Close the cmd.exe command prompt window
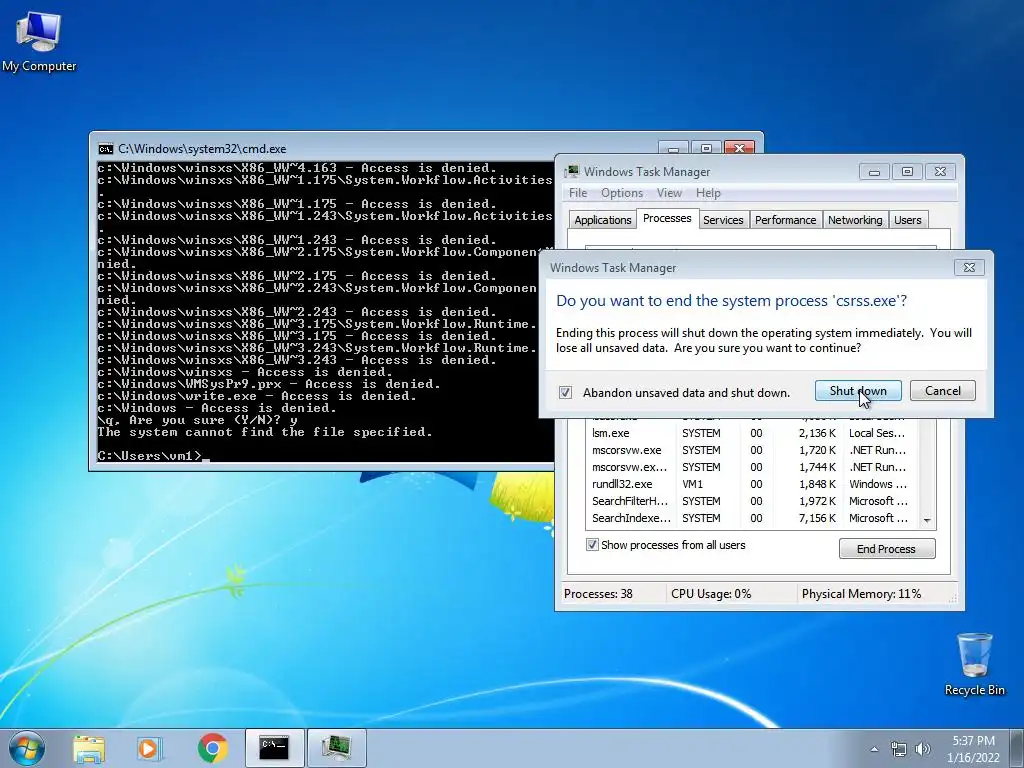The height and width of the screenshot is (768, 1024). [739, 148]
